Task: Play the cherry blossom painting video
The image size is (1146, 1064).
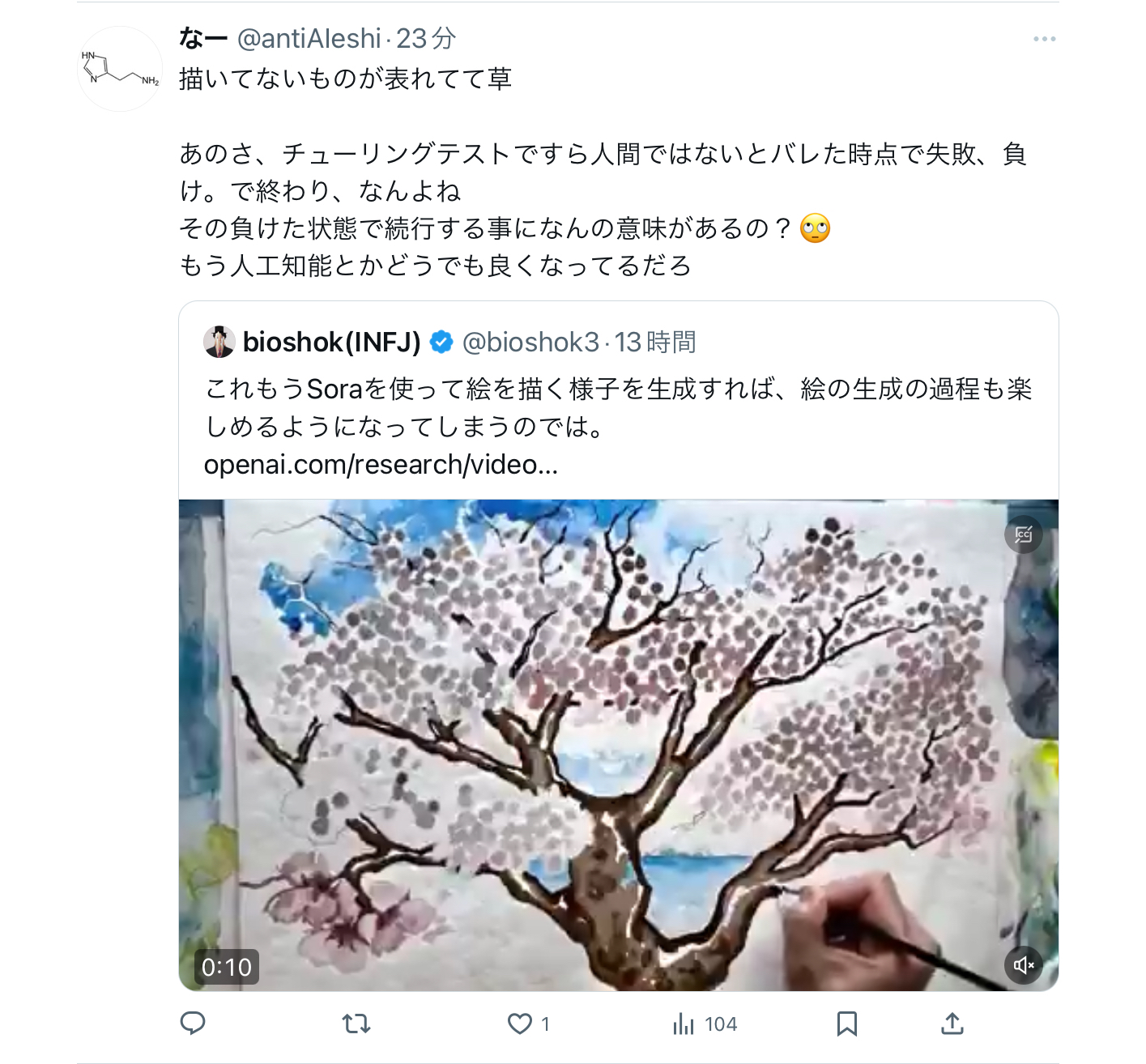Action: point(619,745)
